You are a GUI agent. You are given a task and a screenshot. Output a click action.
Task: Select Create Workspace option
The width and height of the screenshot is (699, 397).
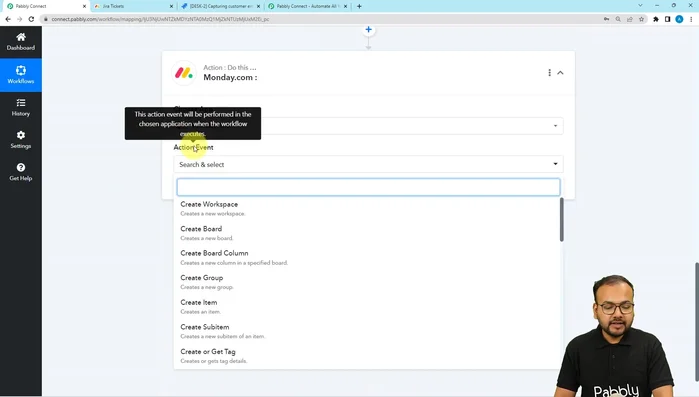tap(368, 209)
